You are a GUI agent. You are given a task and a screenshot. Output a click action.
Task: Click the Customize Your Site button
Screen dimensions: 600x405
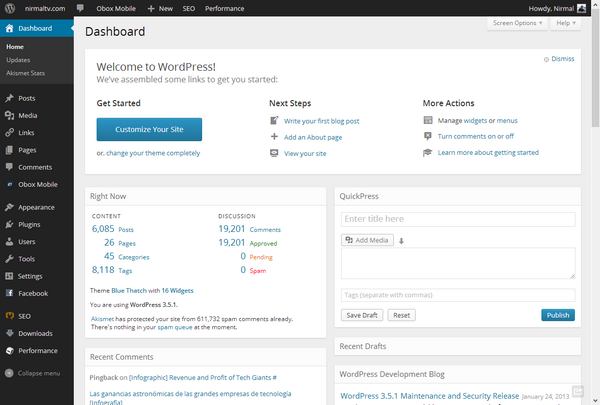[149, 129]
